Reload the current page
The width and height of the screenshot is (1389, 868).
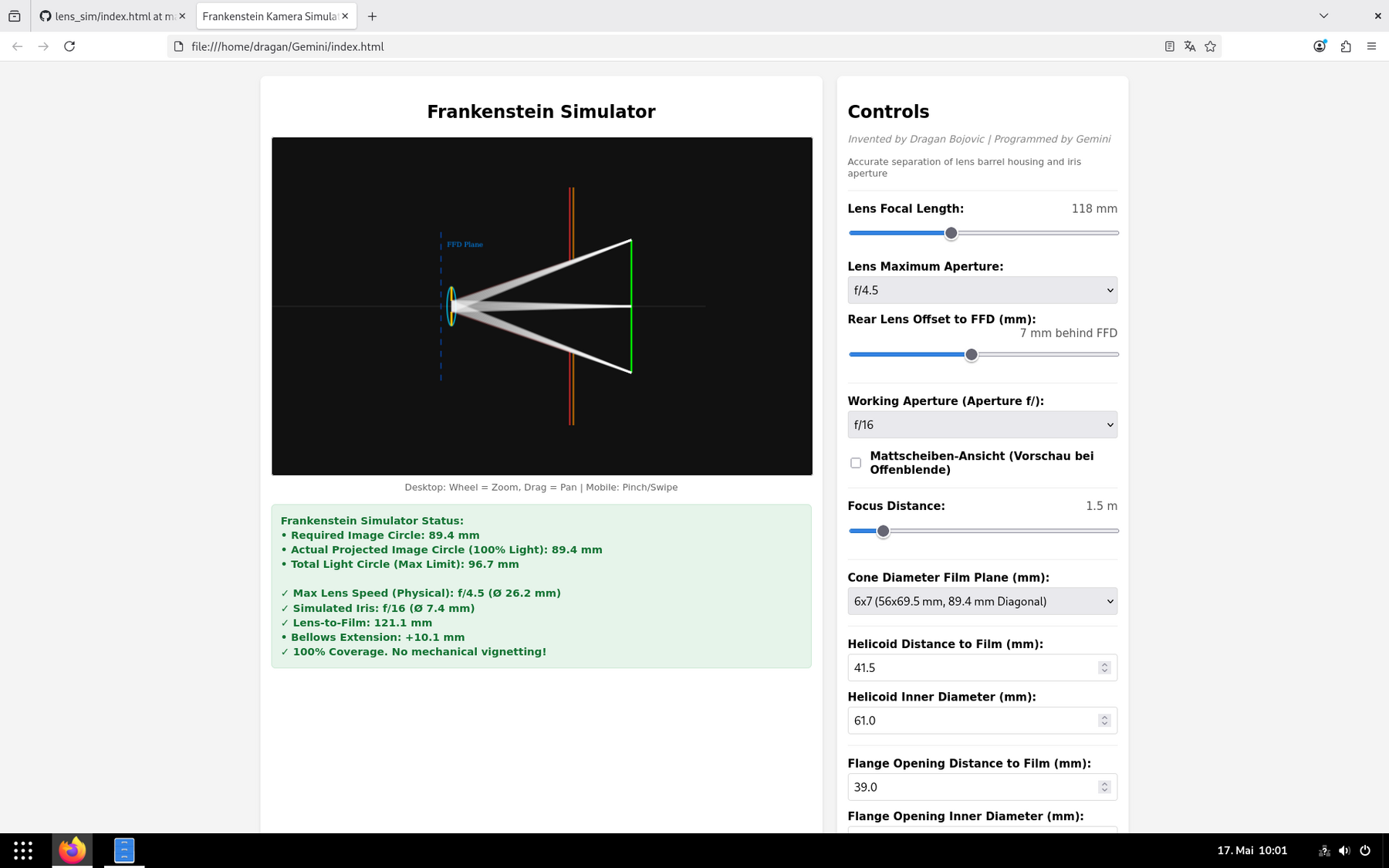tap(69, 46)
